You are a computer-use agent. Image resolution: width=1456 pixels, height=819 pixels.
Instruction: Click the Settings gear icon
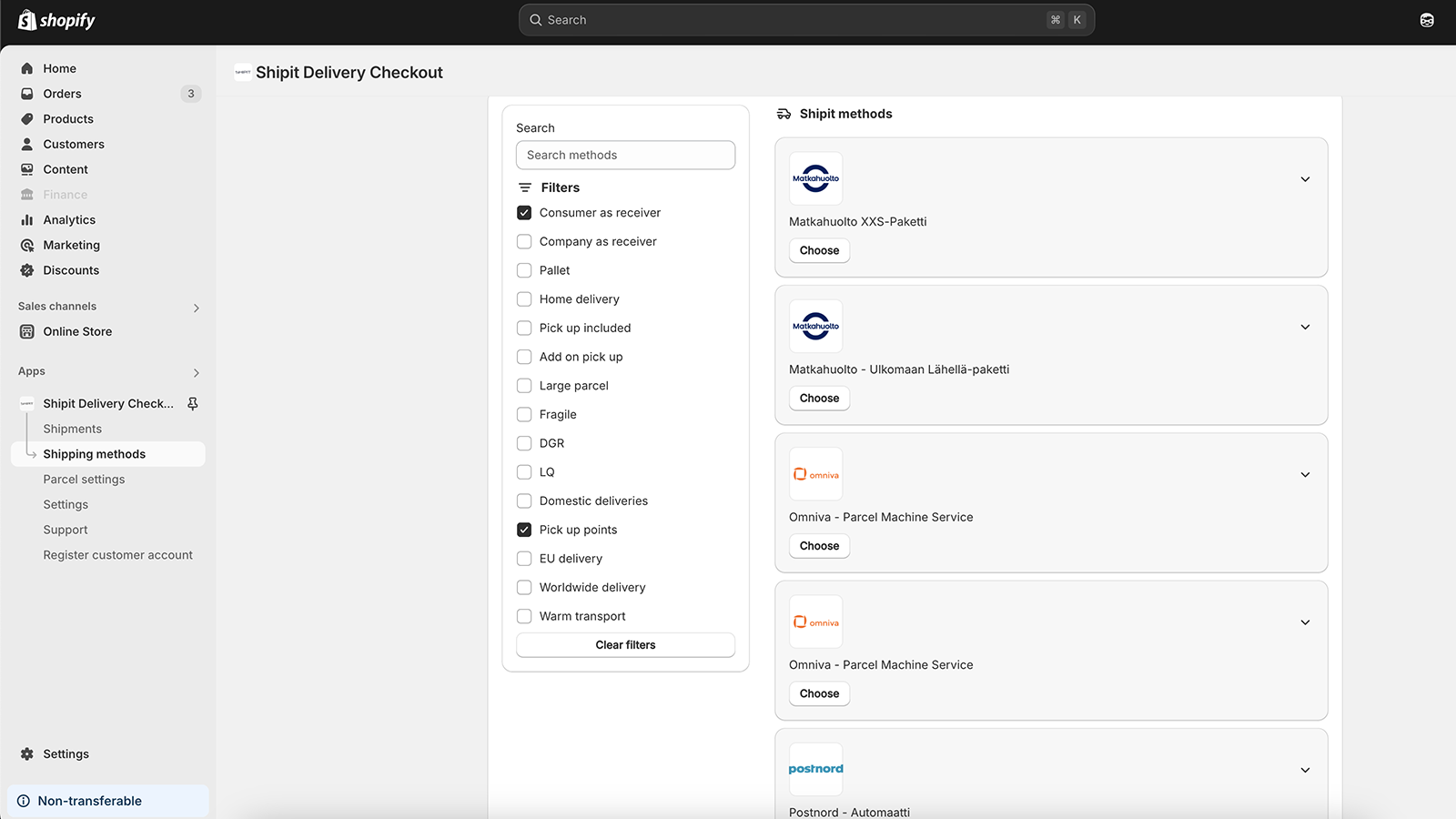point(27,753)
